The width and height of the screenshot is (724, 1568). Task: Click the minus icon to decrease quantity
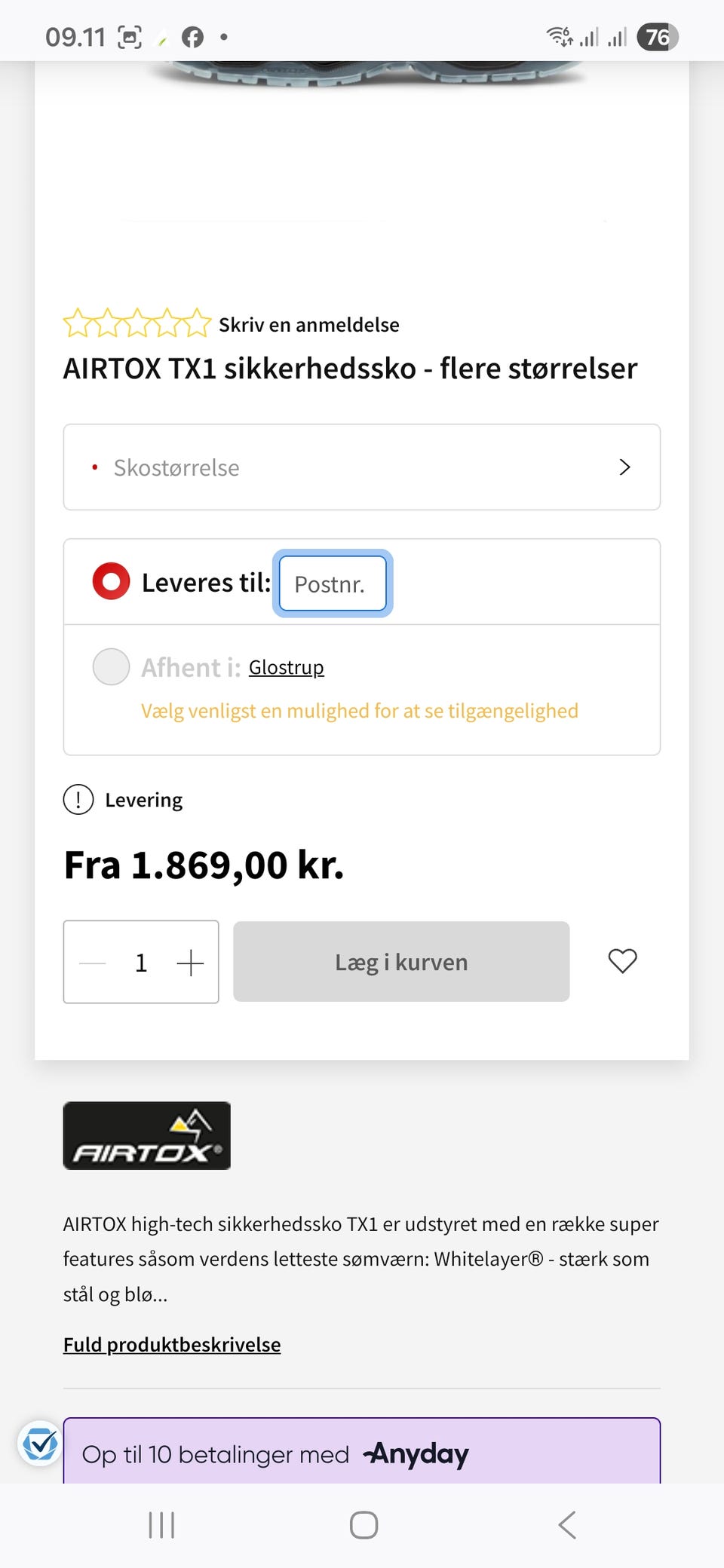pyautogui.click(x=93, y=963)
